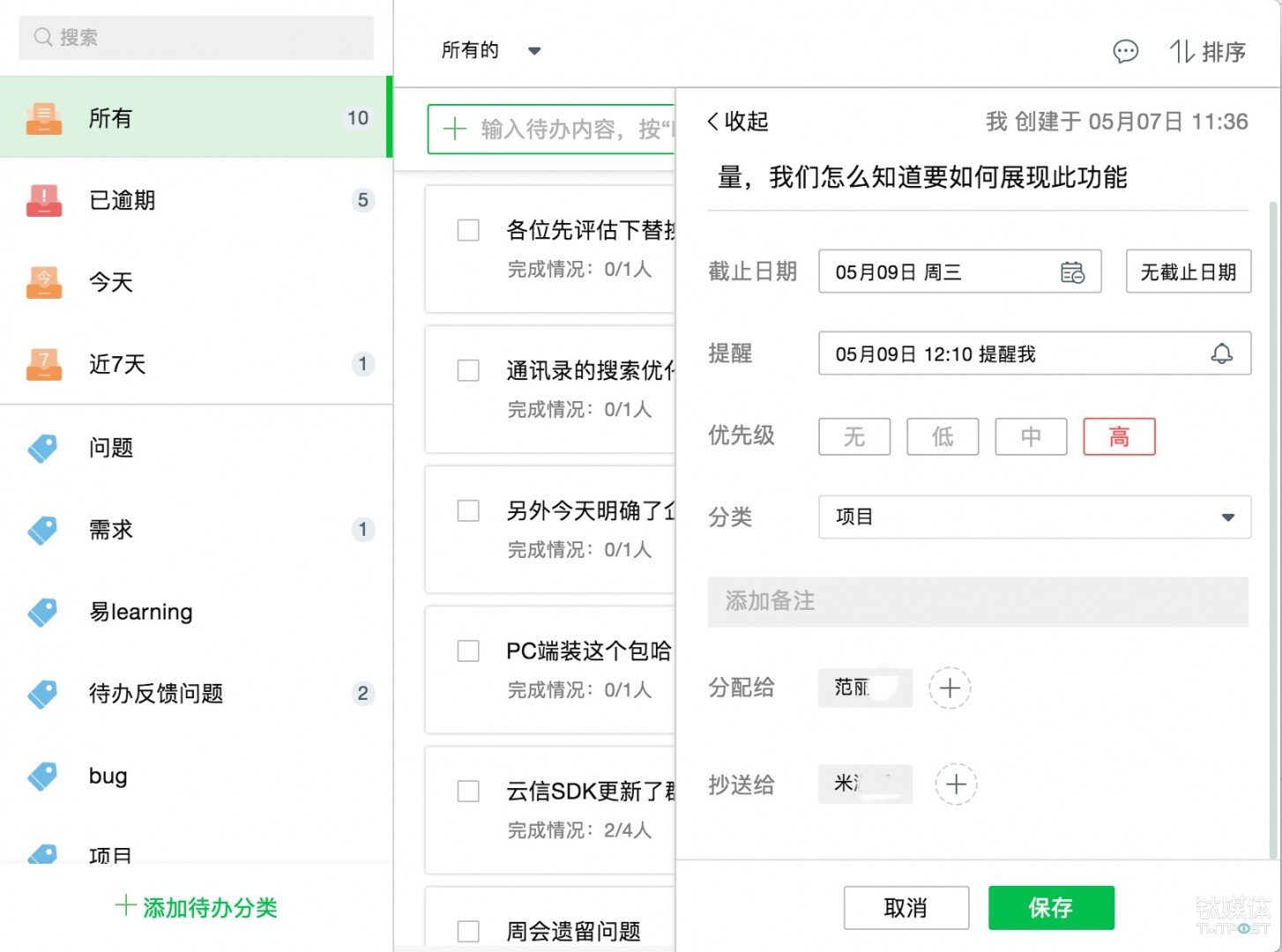The height and width of the screenshot is (952, 1282).
Task: Click the 输入待办内容 new todo field
Action: (x=552, y=130)
